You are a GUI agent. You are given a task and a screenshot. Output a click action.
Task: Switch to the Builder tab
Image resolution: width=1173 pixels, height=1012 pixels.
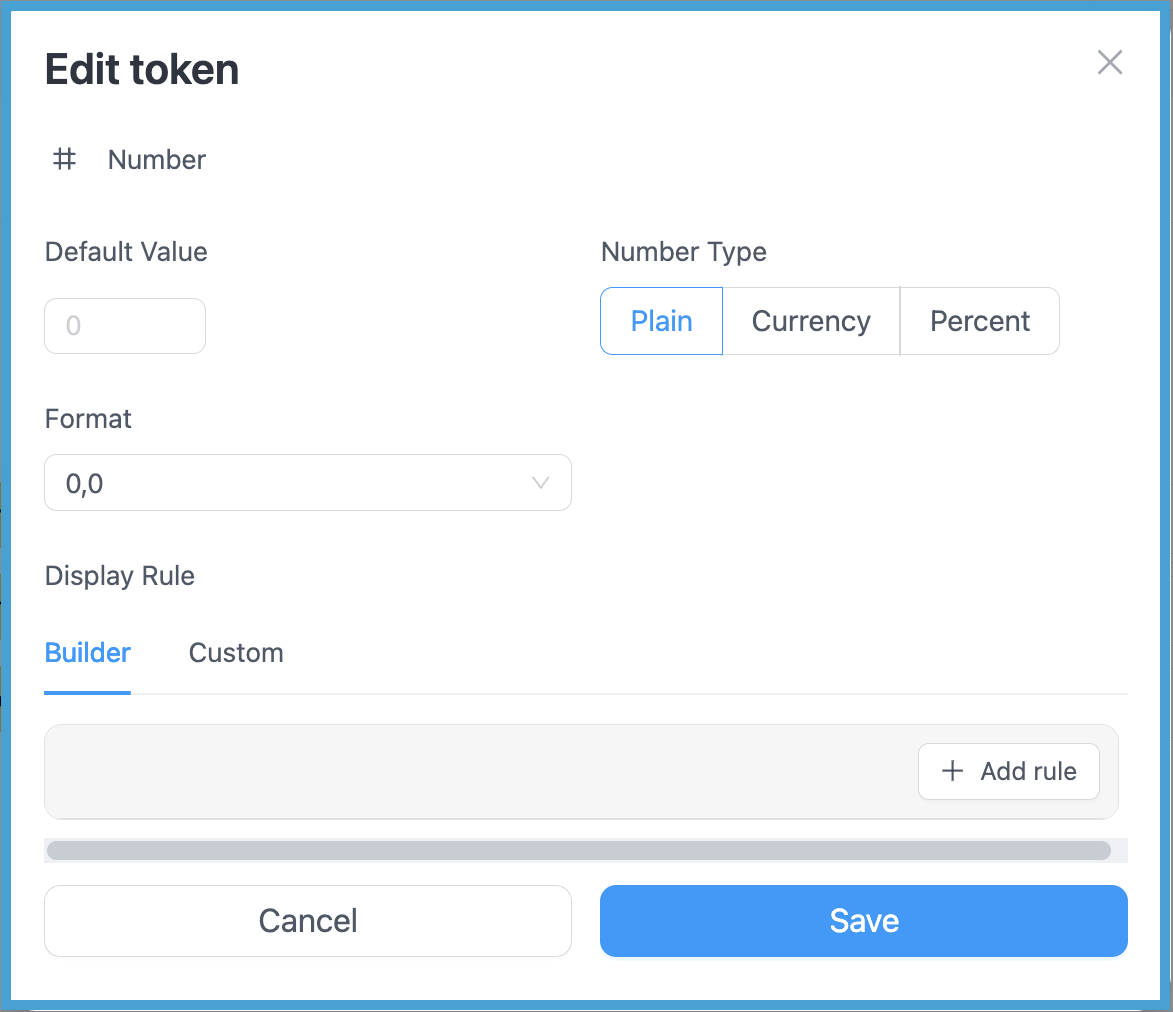tap(88, 653)
